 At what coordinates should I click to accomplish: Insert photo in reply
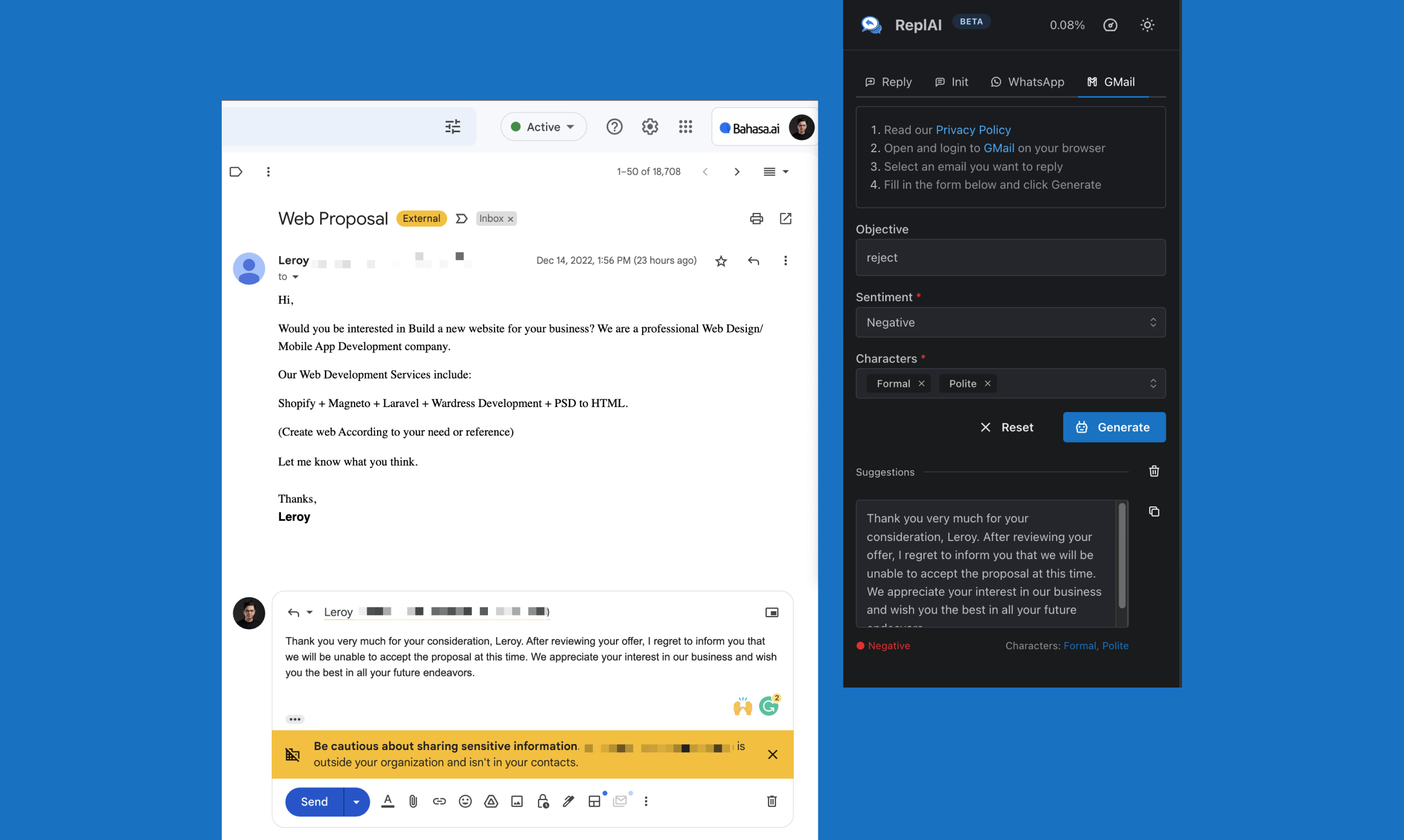tap(517, 801)
